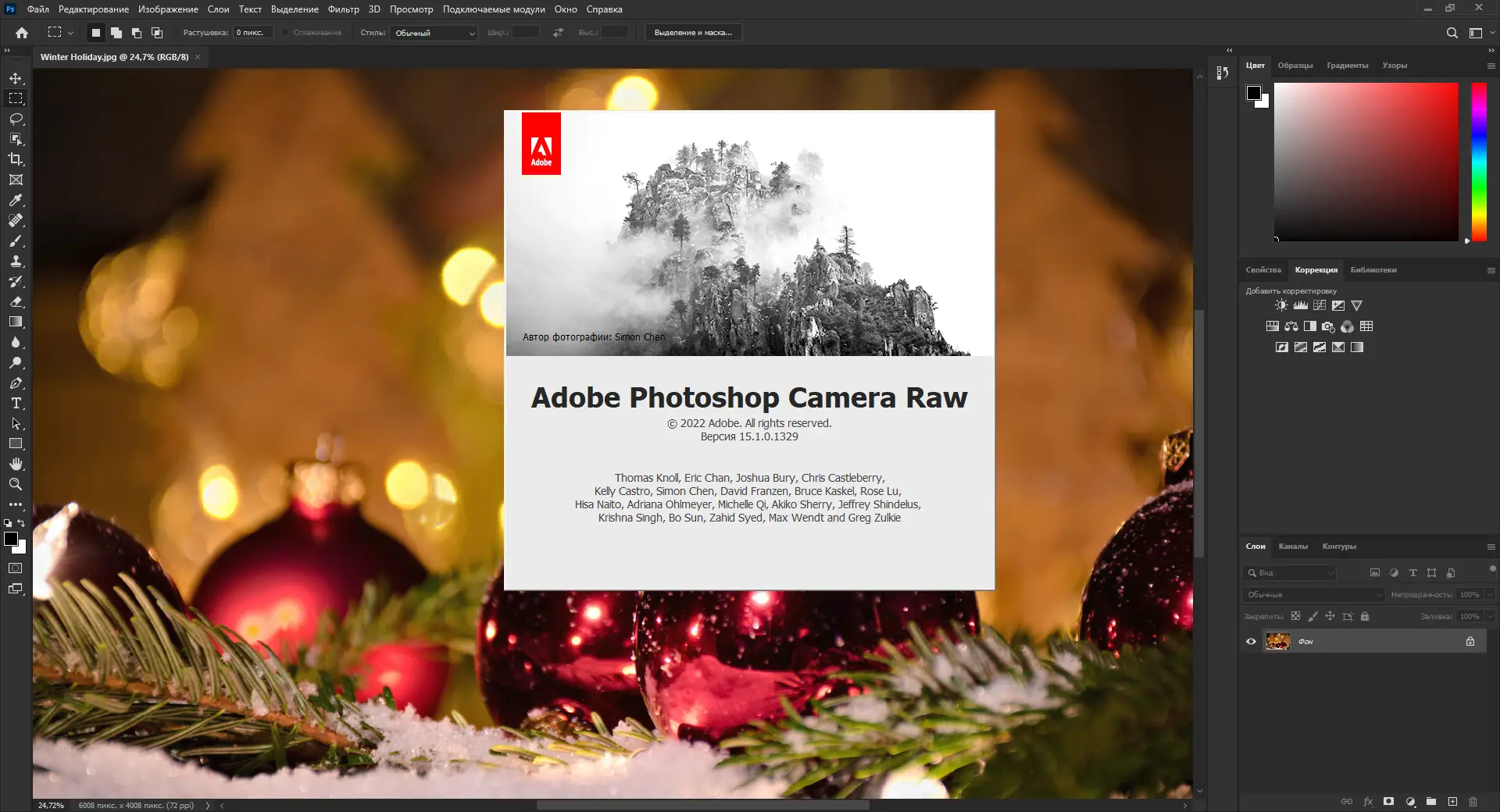Viewport: 1500px width, 812px height.
Task: Switch to the Библиотеки tab
Action: tap(1373, 270)
